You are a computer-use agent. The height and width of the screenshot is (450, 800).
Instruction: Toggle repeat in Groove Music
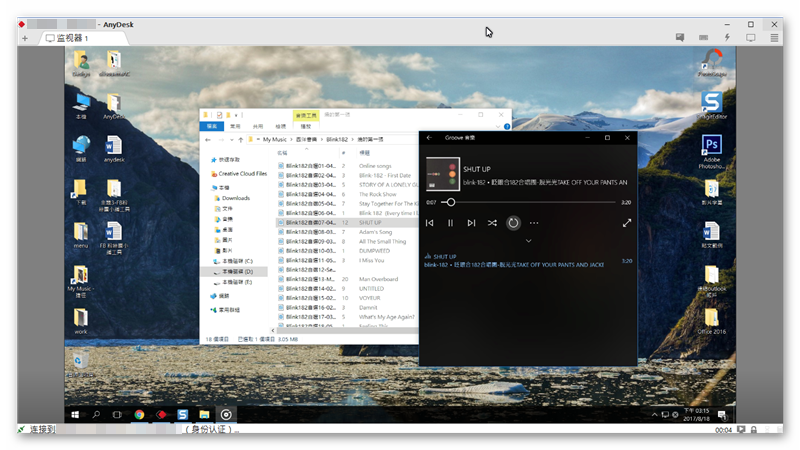pyautogui.click(x=513, y=223)
